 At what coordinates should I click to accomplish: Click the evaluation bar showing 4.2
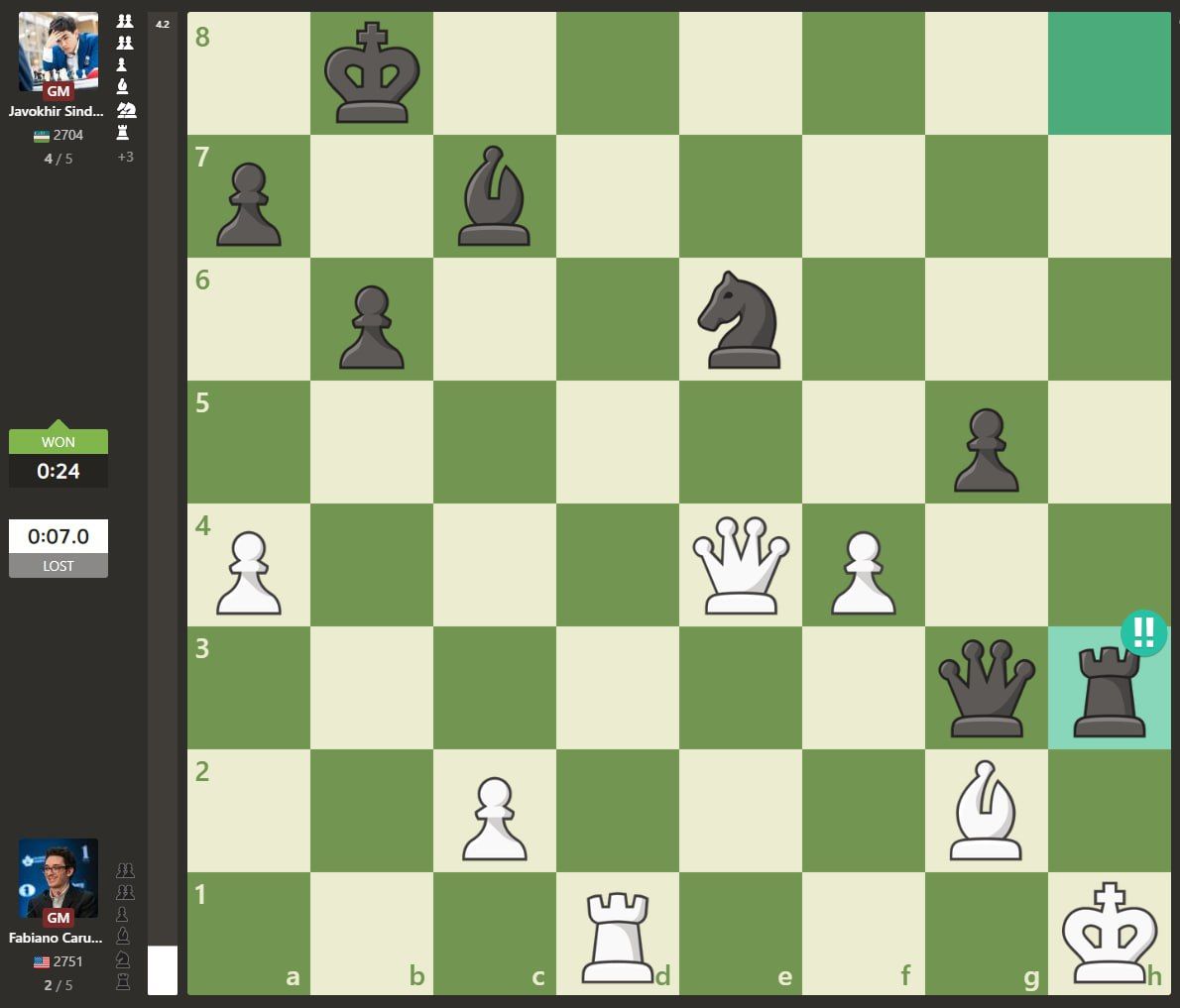(x=163, y=496)
